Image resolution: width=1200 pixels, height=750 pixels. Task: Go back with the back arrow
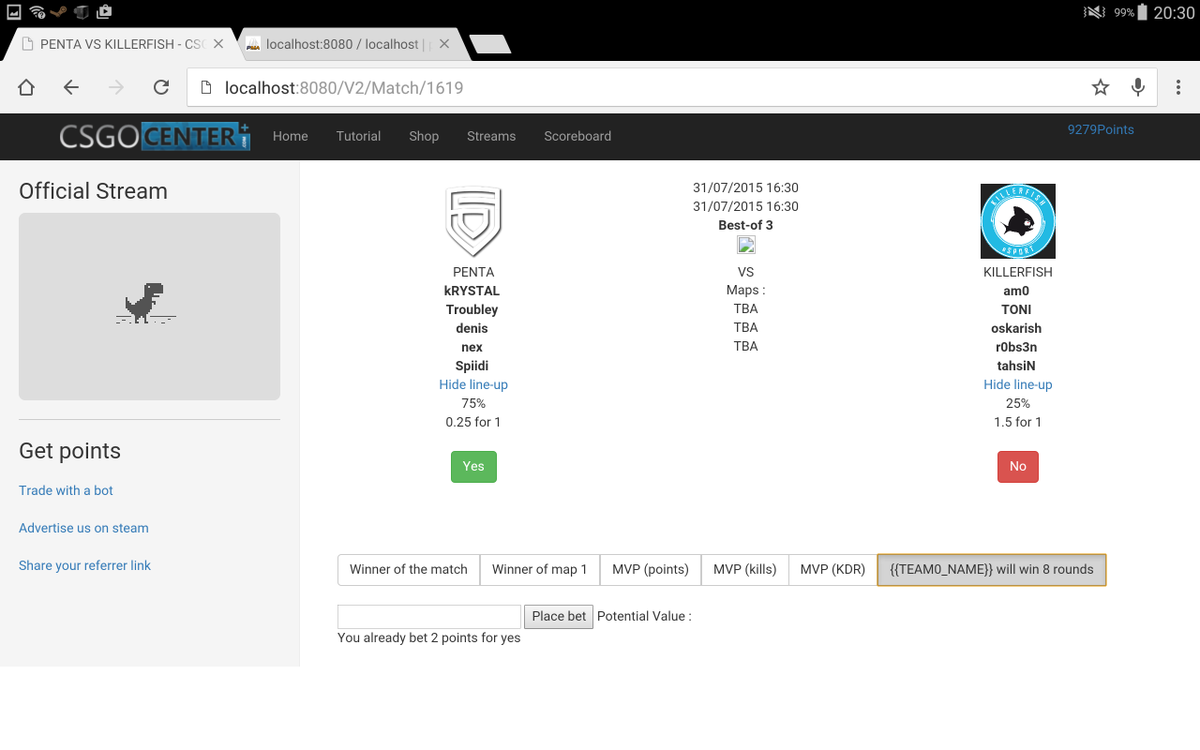click(x=71, y=88)
